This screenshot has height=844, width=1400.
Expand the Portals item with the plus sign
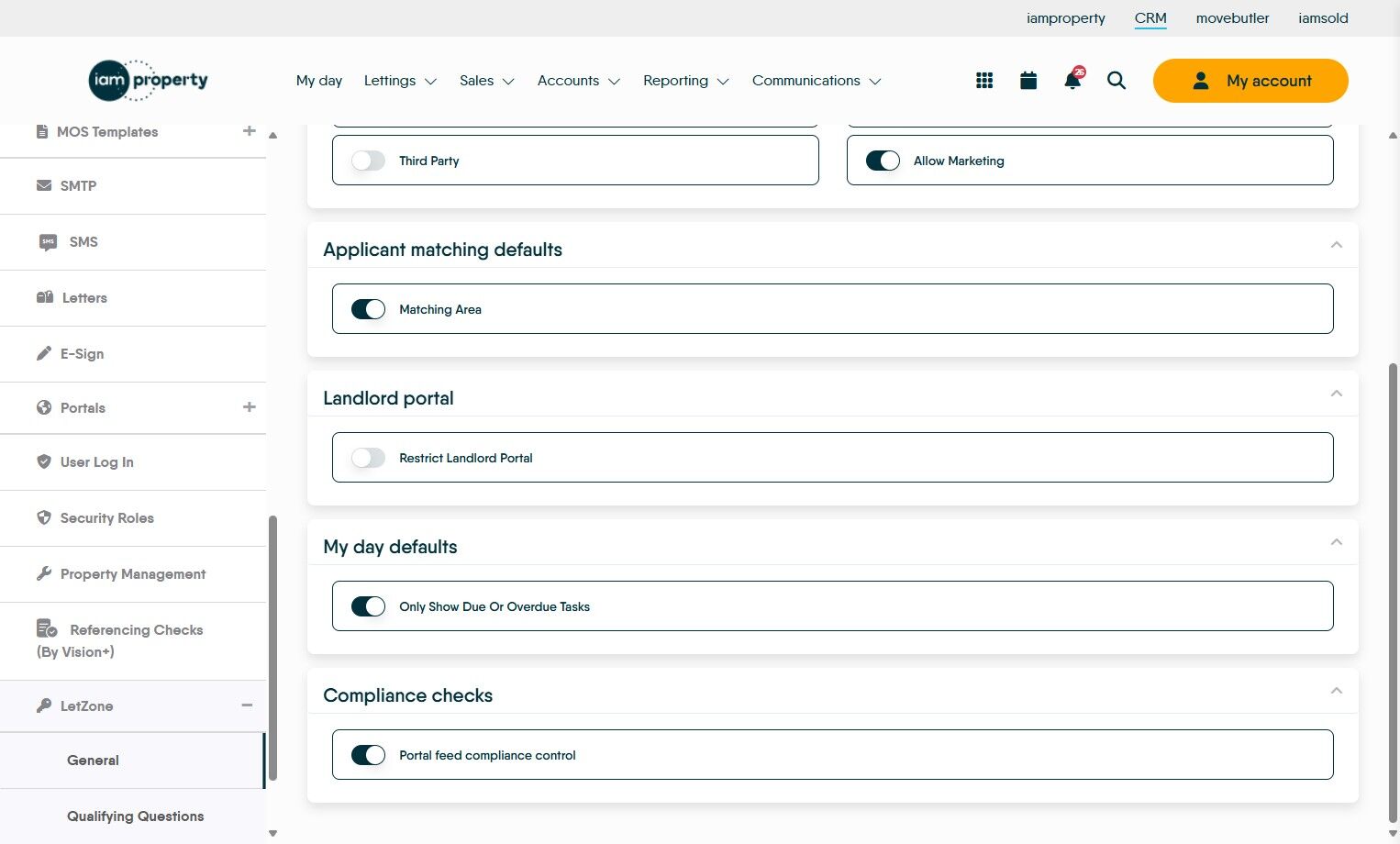(x=249, y=407)
